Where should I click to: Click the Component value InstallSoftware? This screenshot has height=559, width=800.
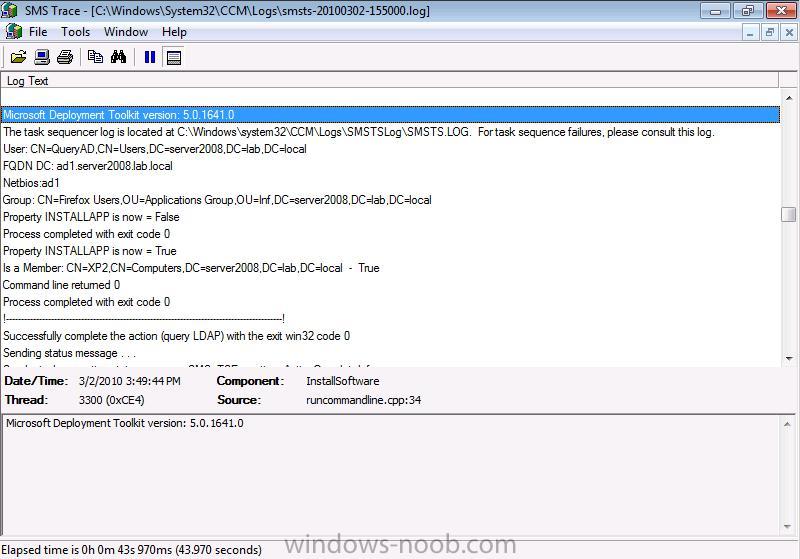click(x=342, y=381)
